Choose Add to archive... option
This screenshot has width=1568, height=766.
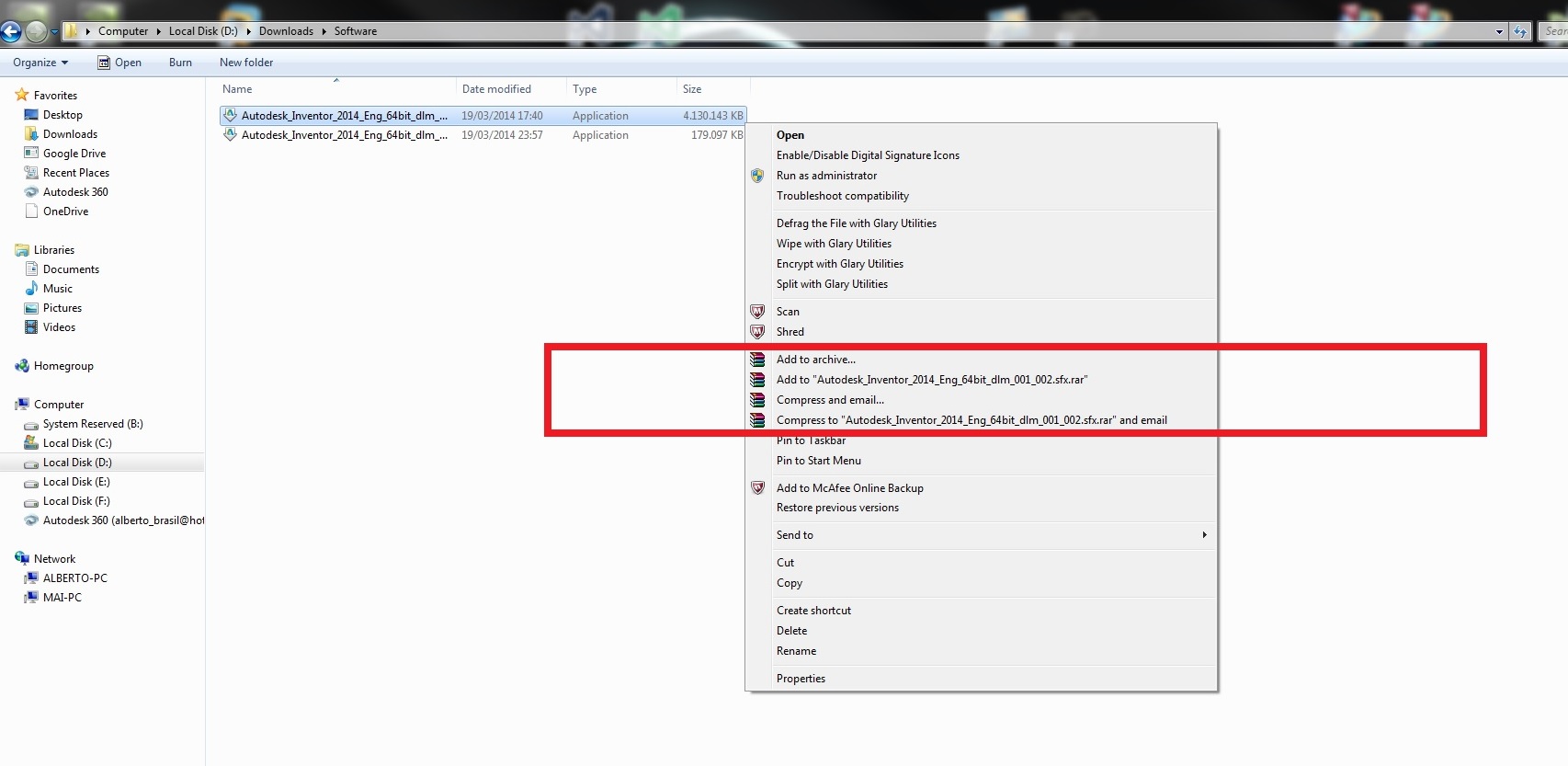816,360
